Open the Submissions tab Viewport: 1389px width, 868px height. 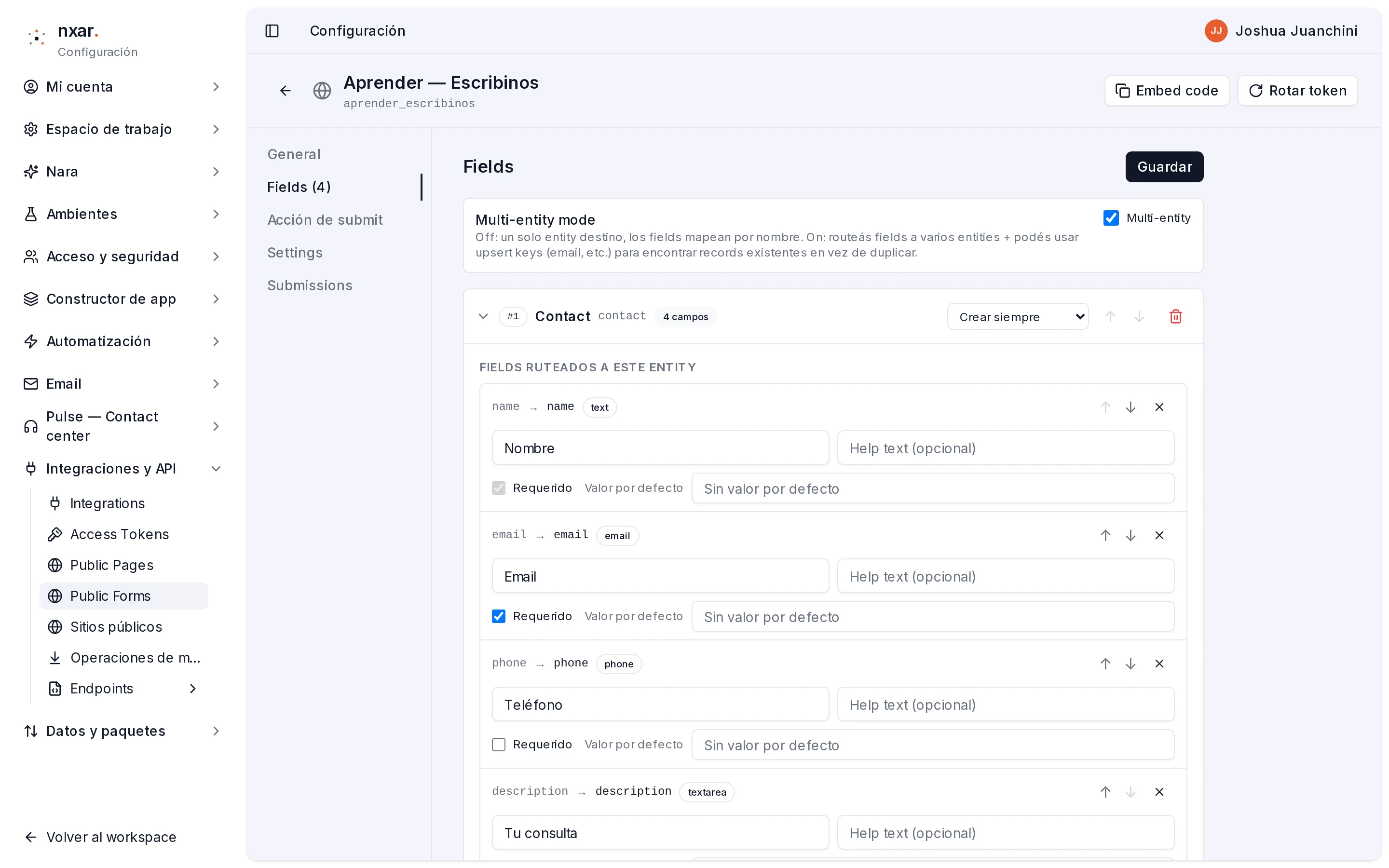pyautogui.click(x=309, y=285)
